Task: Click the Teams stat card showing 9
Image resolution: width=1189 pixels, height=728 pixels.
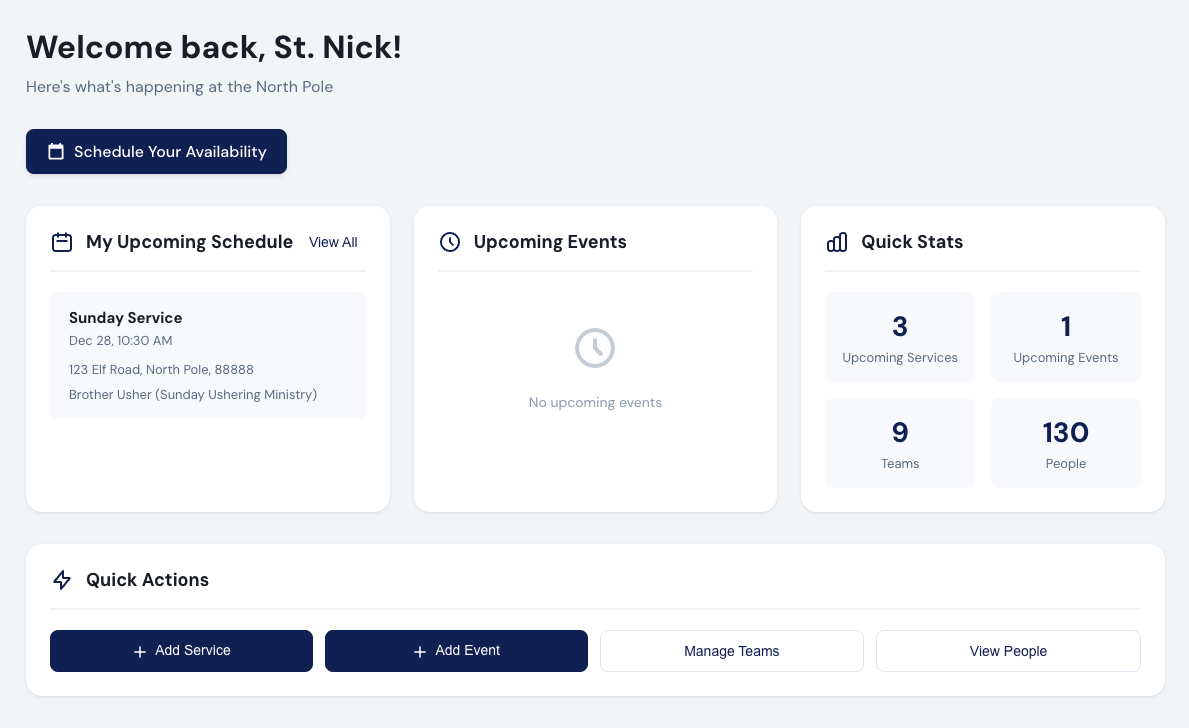Action: [899, 443]
